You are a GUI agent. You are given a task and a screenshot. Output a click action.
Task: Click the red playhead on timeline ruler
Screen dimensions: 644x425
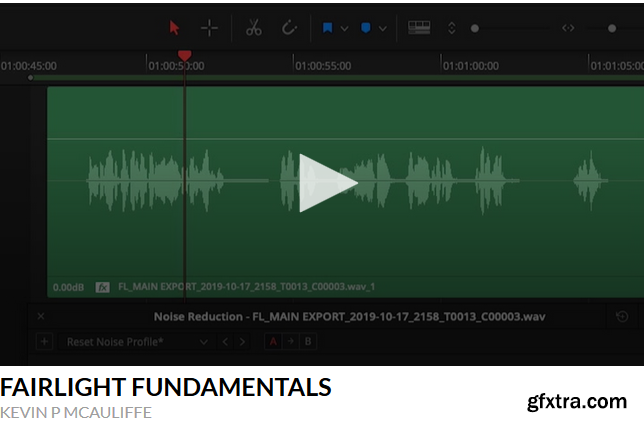184,56
